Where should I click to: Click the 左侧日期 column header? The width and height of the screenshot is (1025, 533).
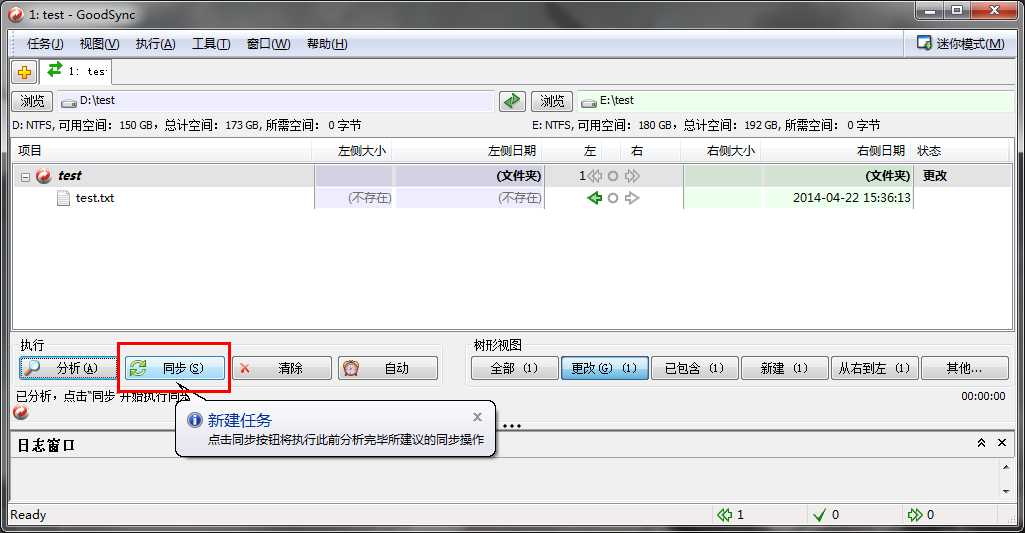coord(468,151)
